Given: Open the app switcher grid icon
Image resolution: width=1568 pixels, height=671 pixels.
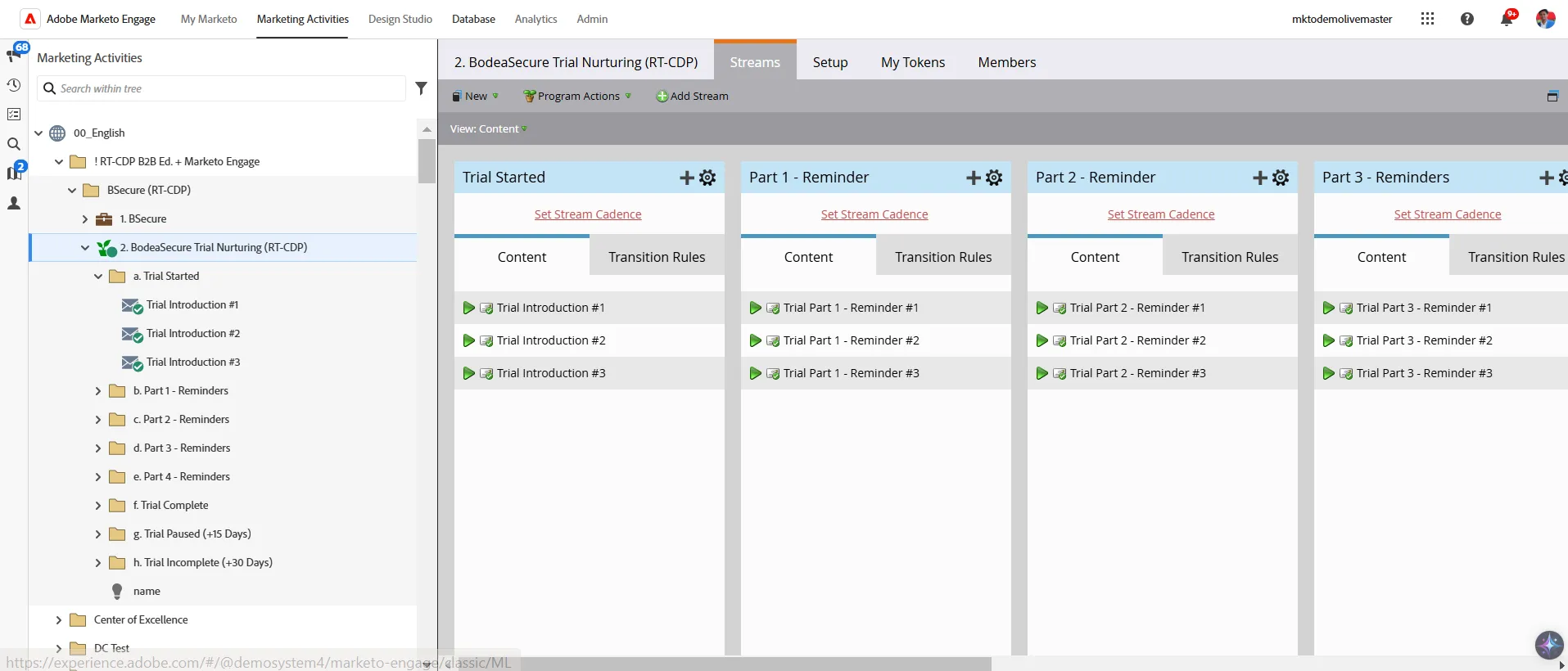Looking at the screenshot, I should 1427,19.
